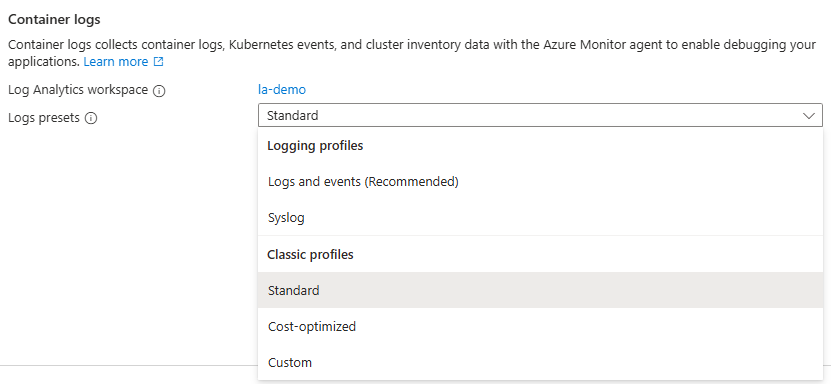Viewport: 831px width, 384px height.
Task: Click blank area below Logs presets label
Action: [x=127, y=238]
